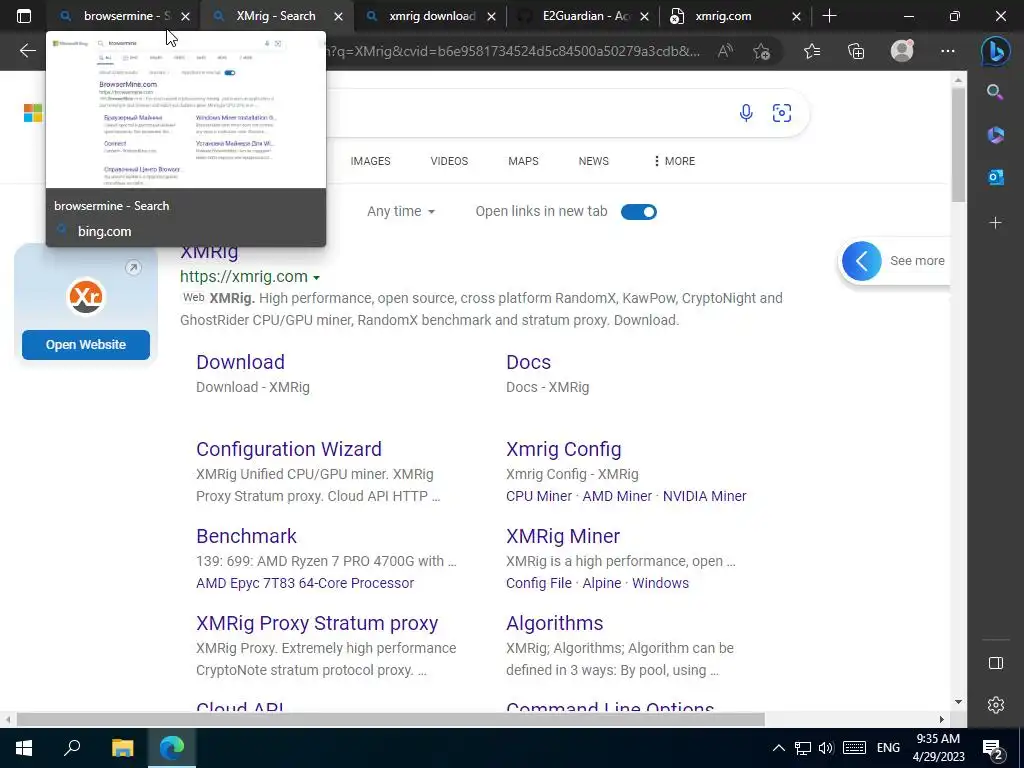Open the Favorites list icon

pos(812,51)
